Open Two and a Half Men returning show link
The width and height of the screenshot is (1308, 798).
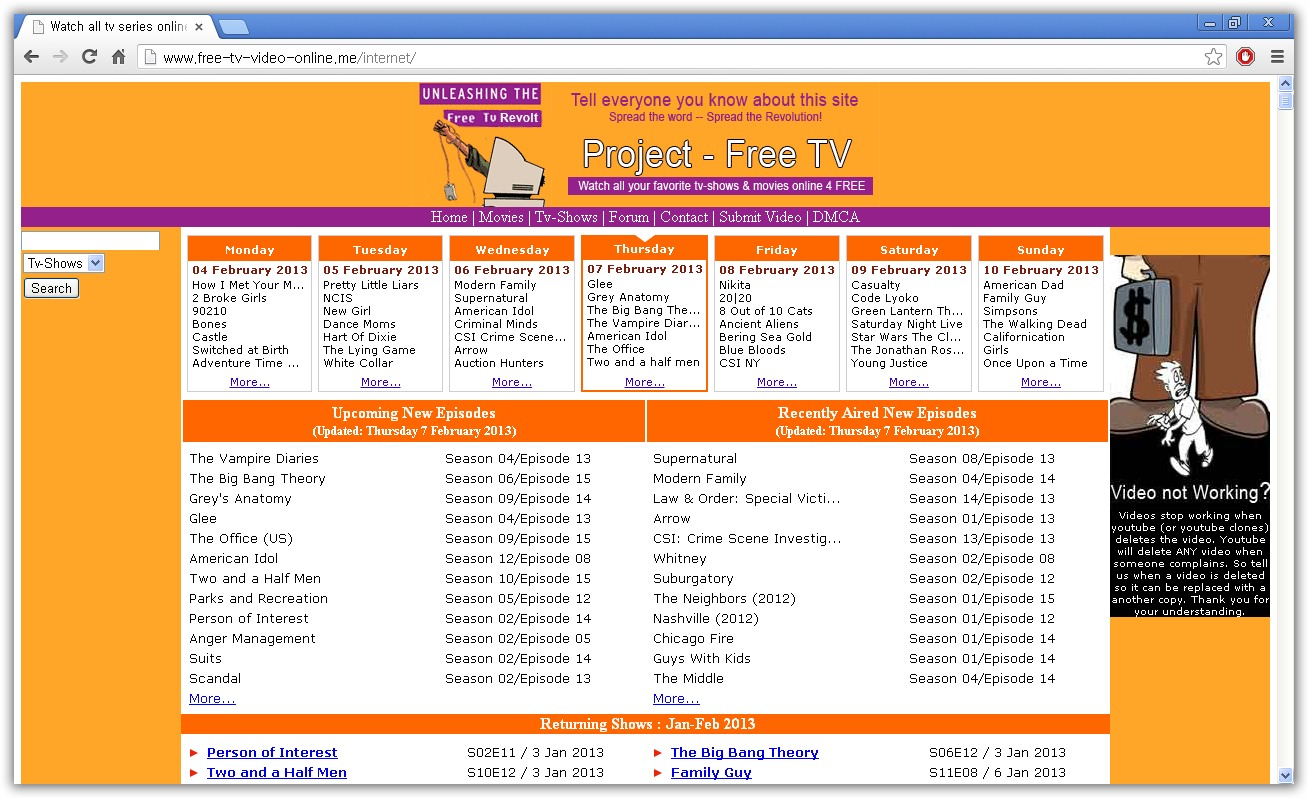click(x=277, y=773)
